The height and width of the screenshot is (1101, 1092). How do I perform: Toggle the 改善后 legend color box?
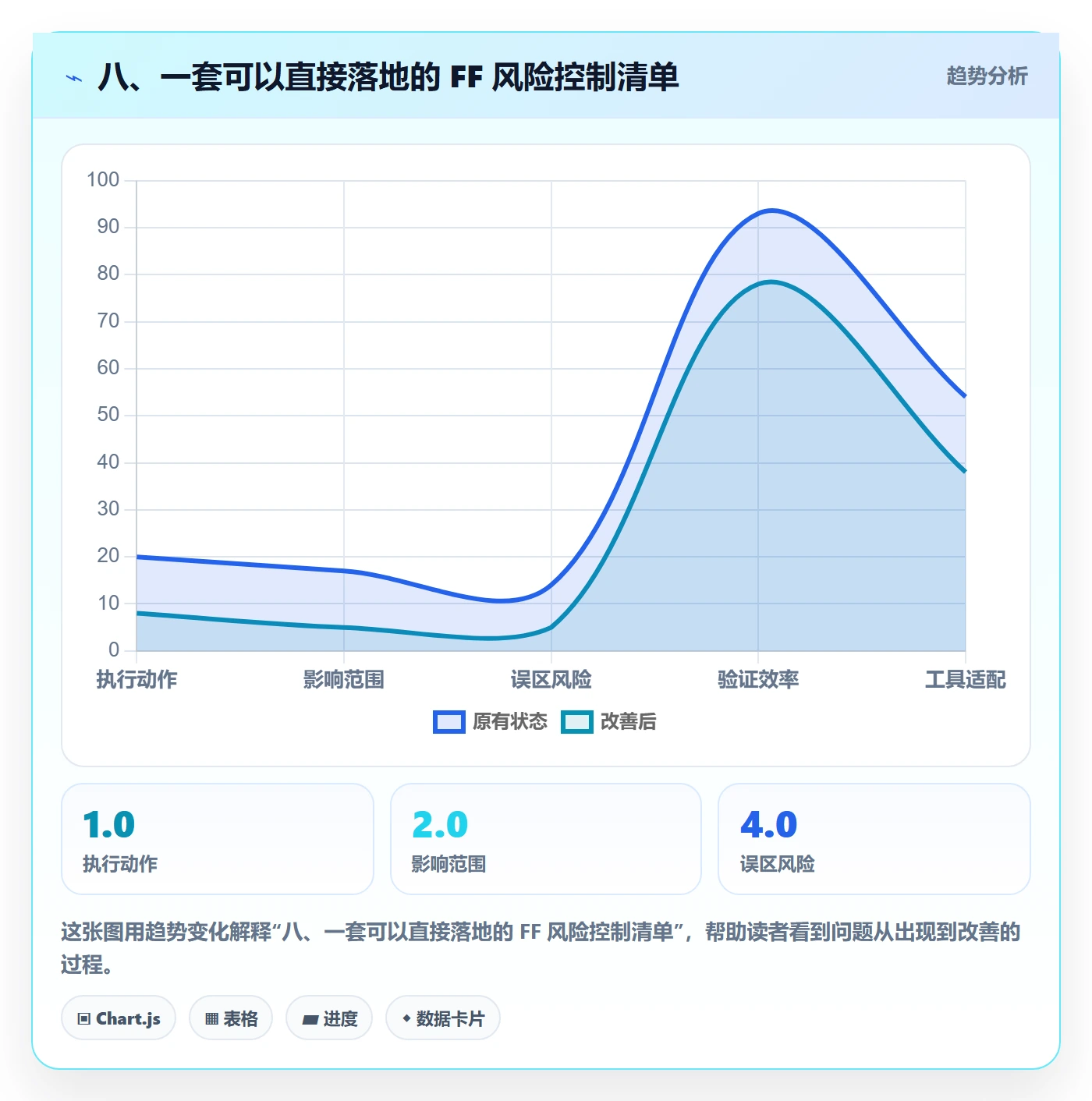click(577, 722)
